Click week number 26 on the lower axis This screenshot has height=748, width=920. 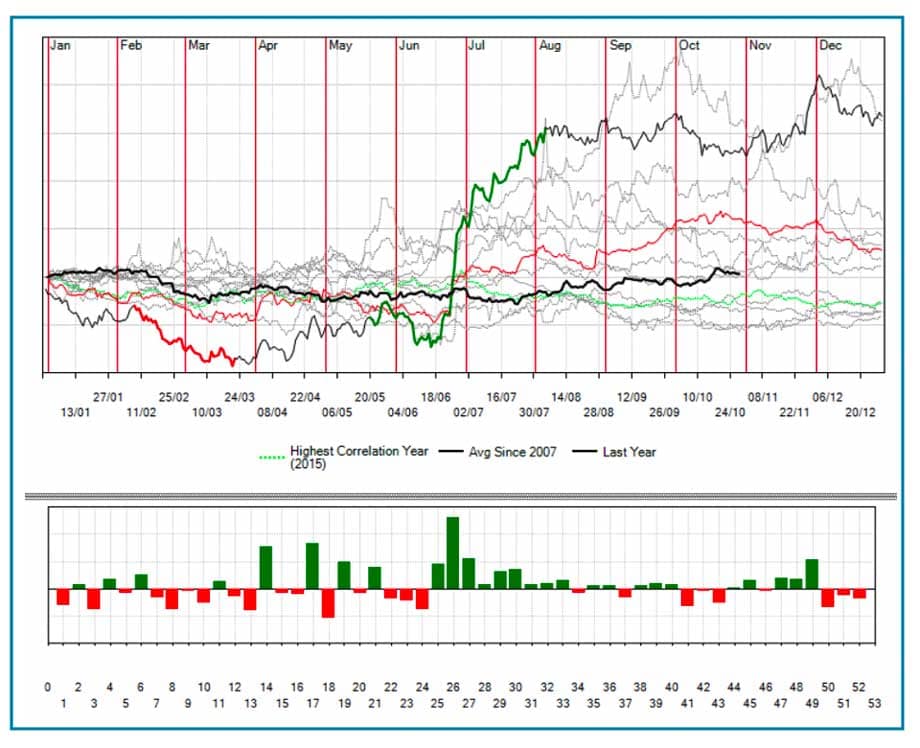[x=453, y=687]
